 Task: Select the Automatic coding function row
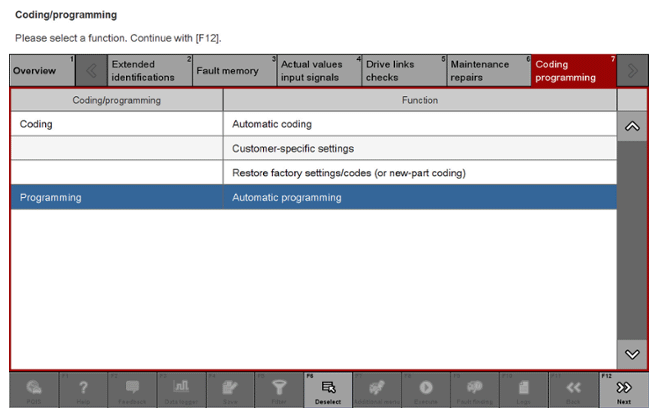point(419,124)
